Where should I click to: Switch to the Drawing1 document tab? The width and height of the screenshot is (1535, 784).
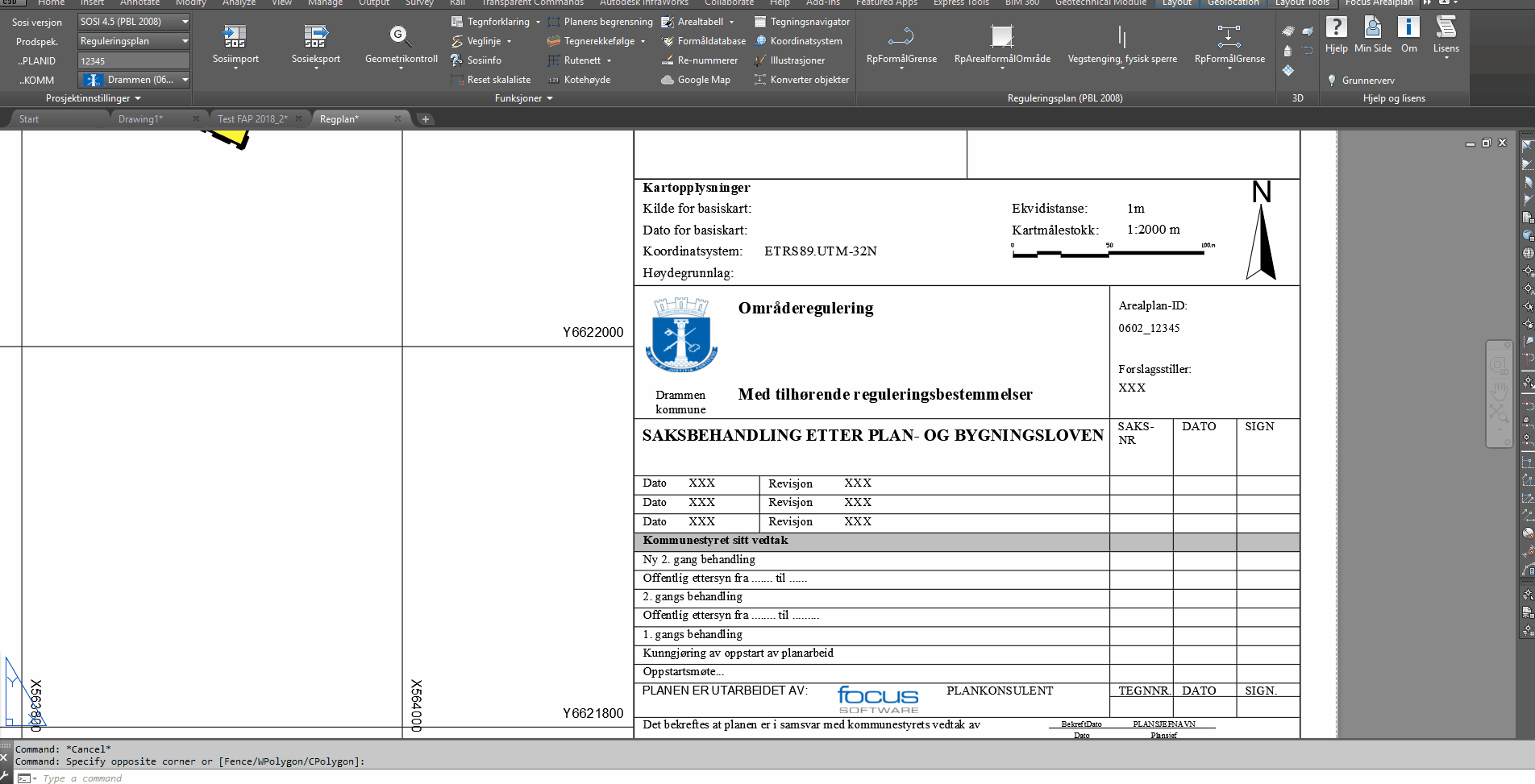point(141,119)
